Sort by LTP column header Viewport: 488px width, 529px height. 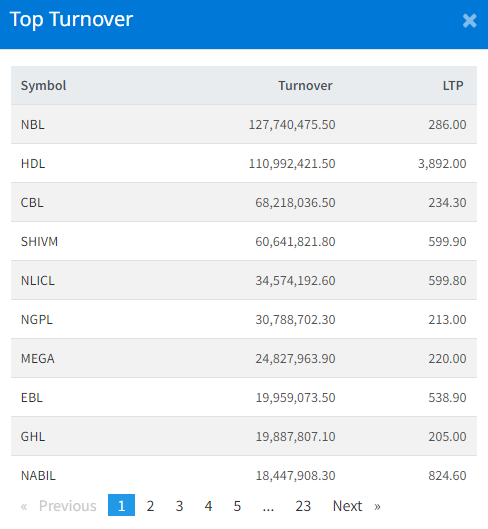pos(453,86)
